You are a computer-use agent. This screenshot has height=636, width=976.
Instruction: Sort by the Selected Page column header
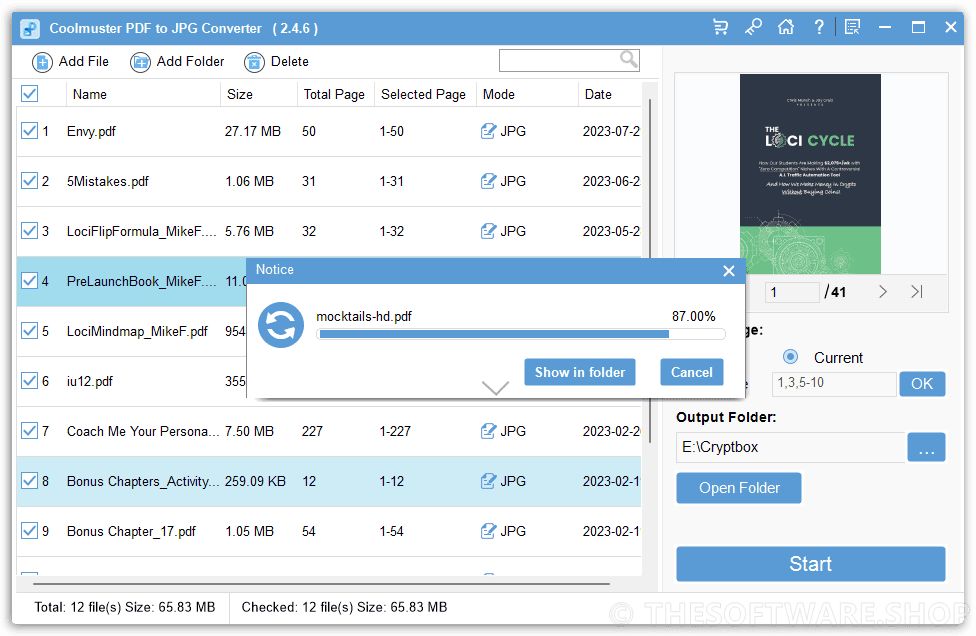pyautogui.click(x=425, y=94)
